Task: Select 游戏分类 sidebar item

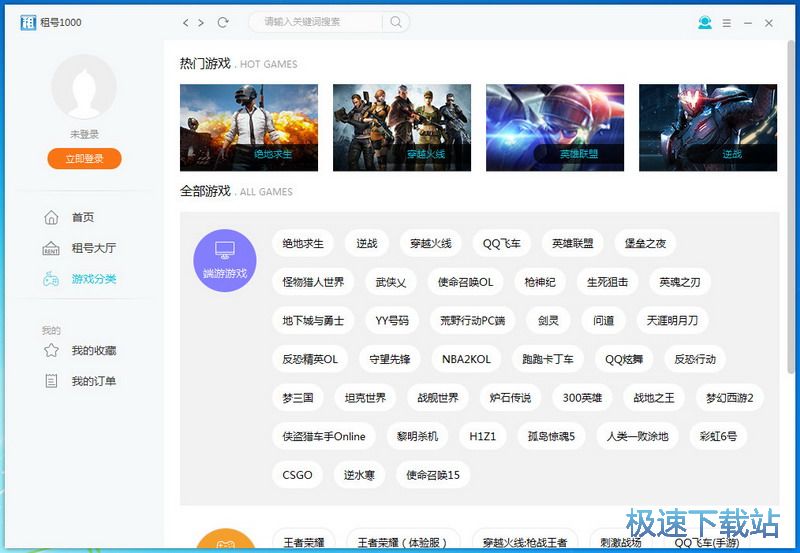Action: [x=93, y=279]
